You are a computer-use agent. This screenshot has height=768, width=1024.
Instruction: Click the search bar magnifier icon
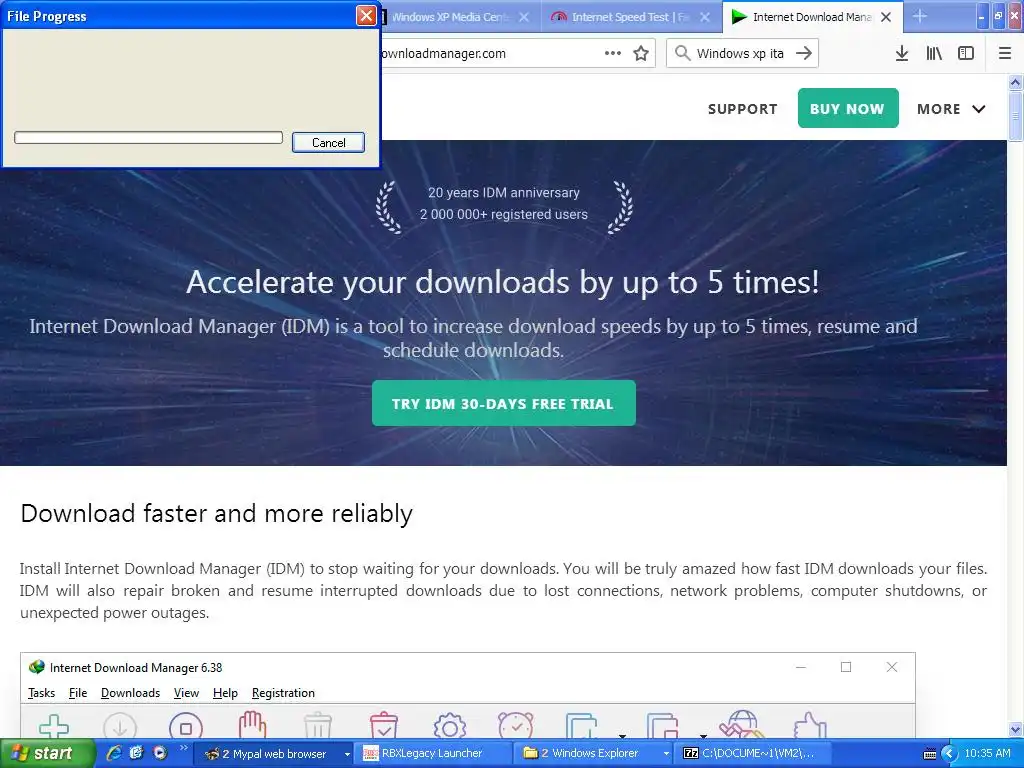point(682,53)
